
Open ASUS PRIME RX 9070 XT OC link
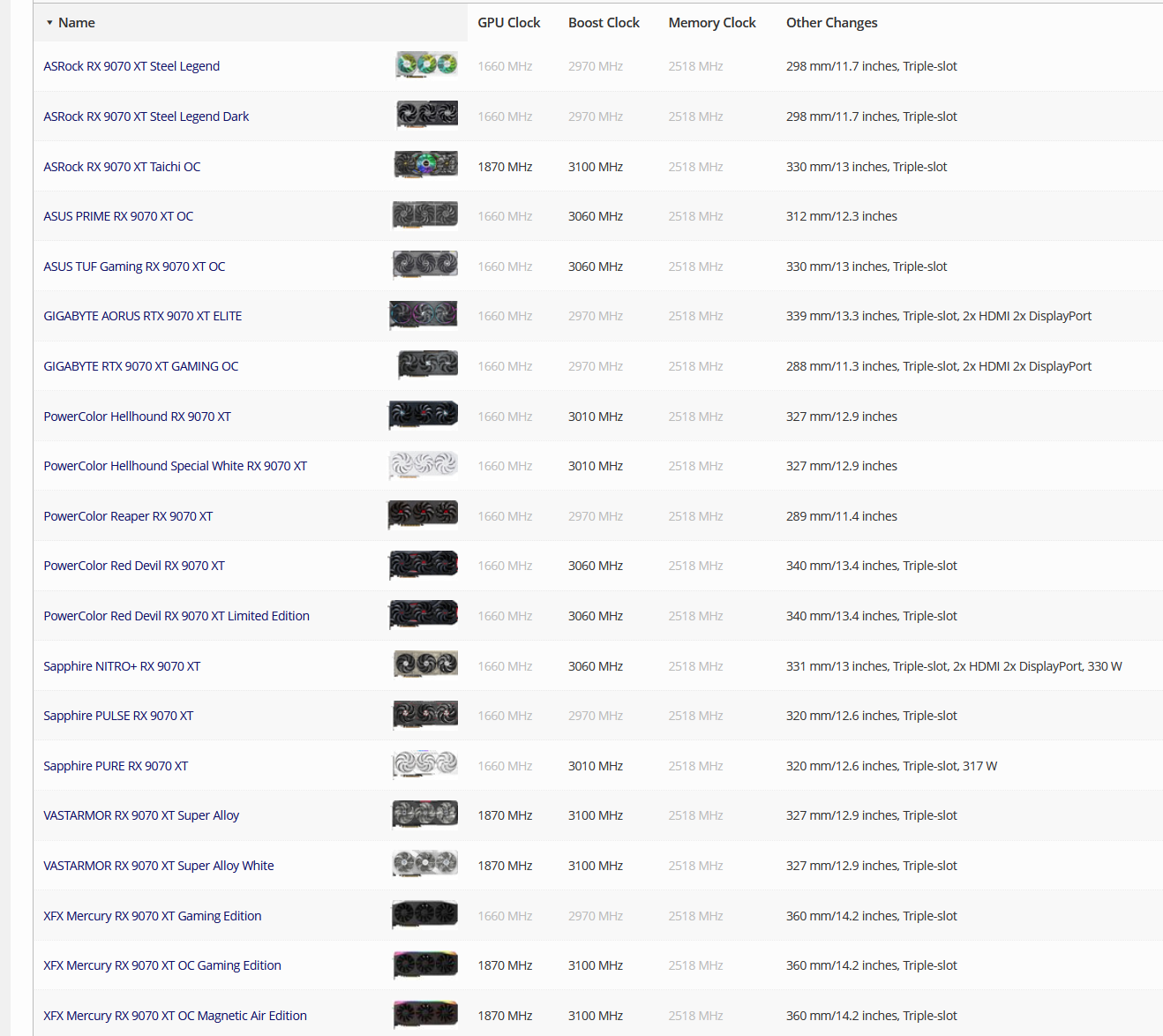tap(118, 216)
